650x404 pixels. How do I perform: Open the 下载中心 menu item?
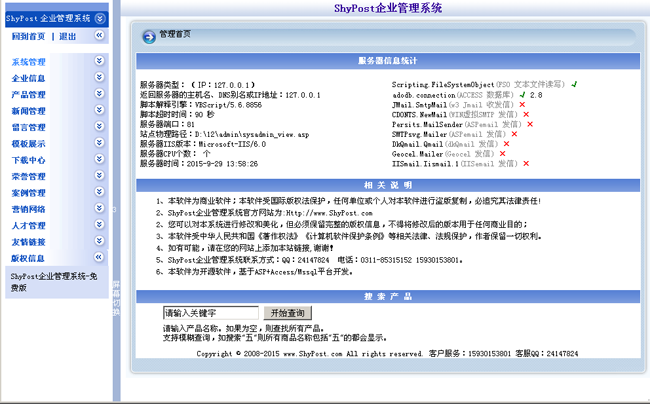[x=29, y=160]
